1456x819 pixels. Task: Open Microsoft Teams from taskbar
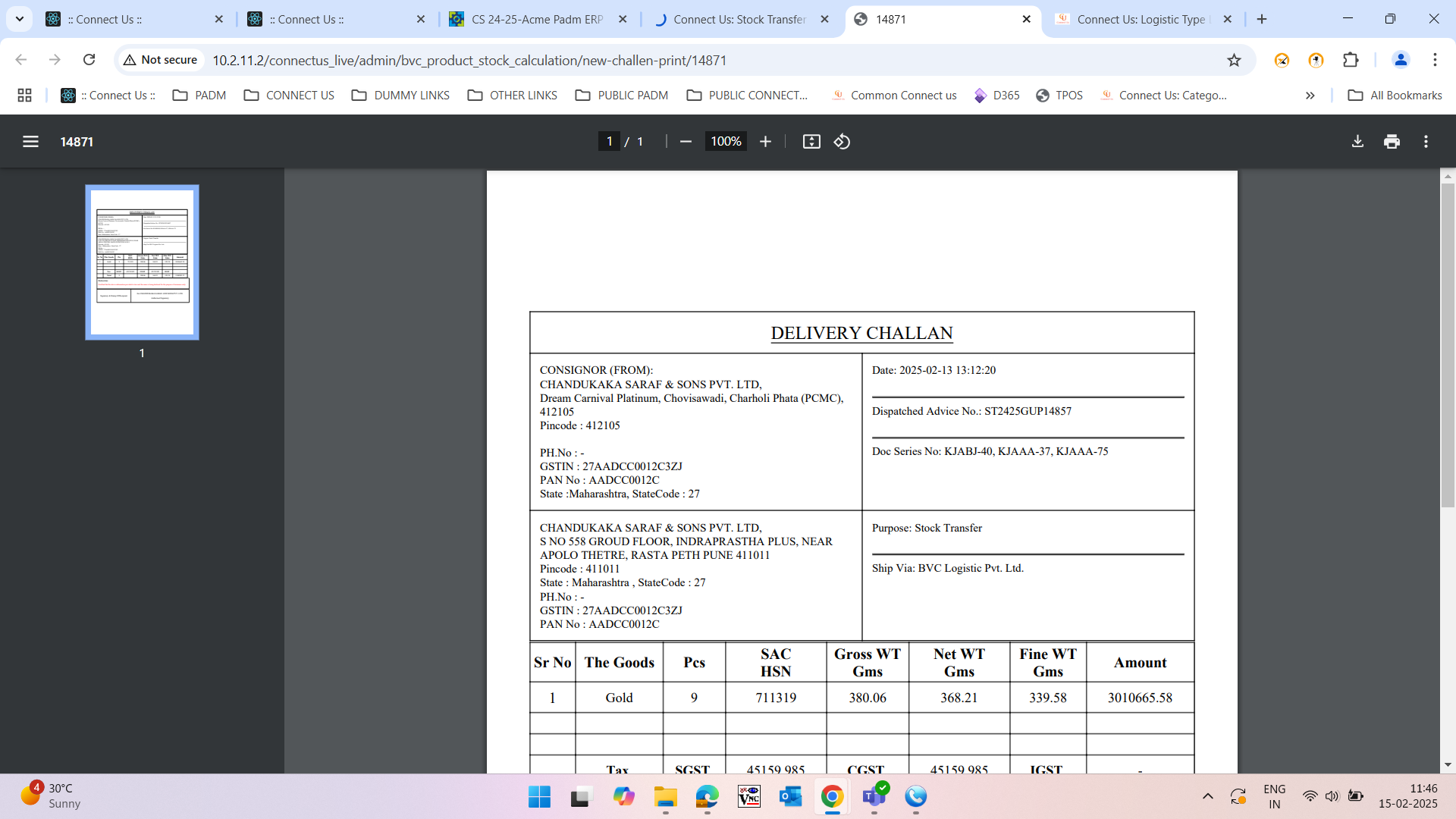874,796
